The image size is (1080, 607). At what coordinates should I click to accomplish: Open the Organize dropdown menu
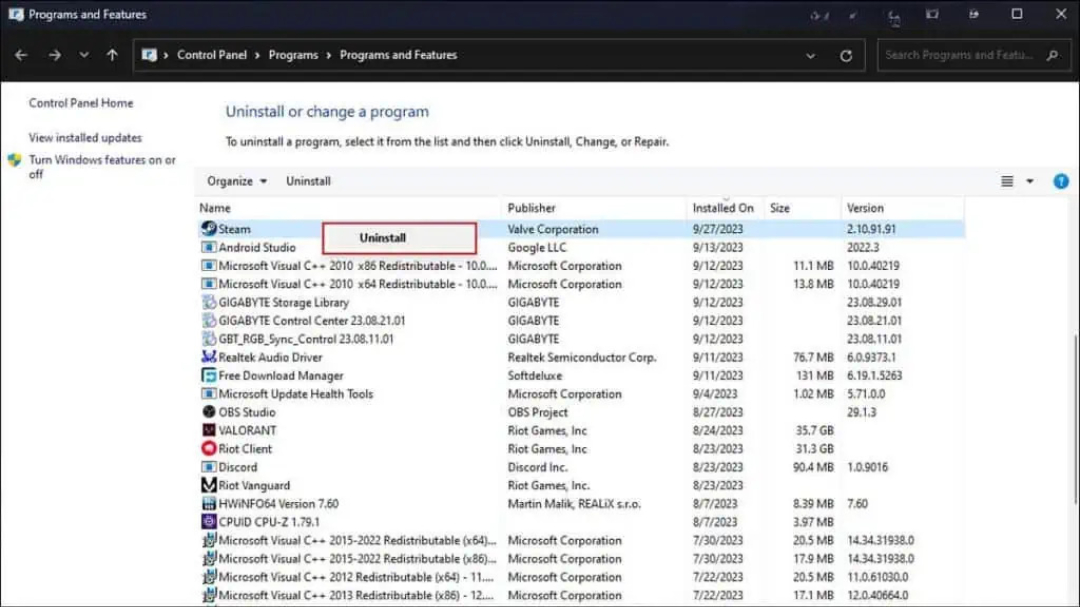pyautogui.click(x=237, y=181)
